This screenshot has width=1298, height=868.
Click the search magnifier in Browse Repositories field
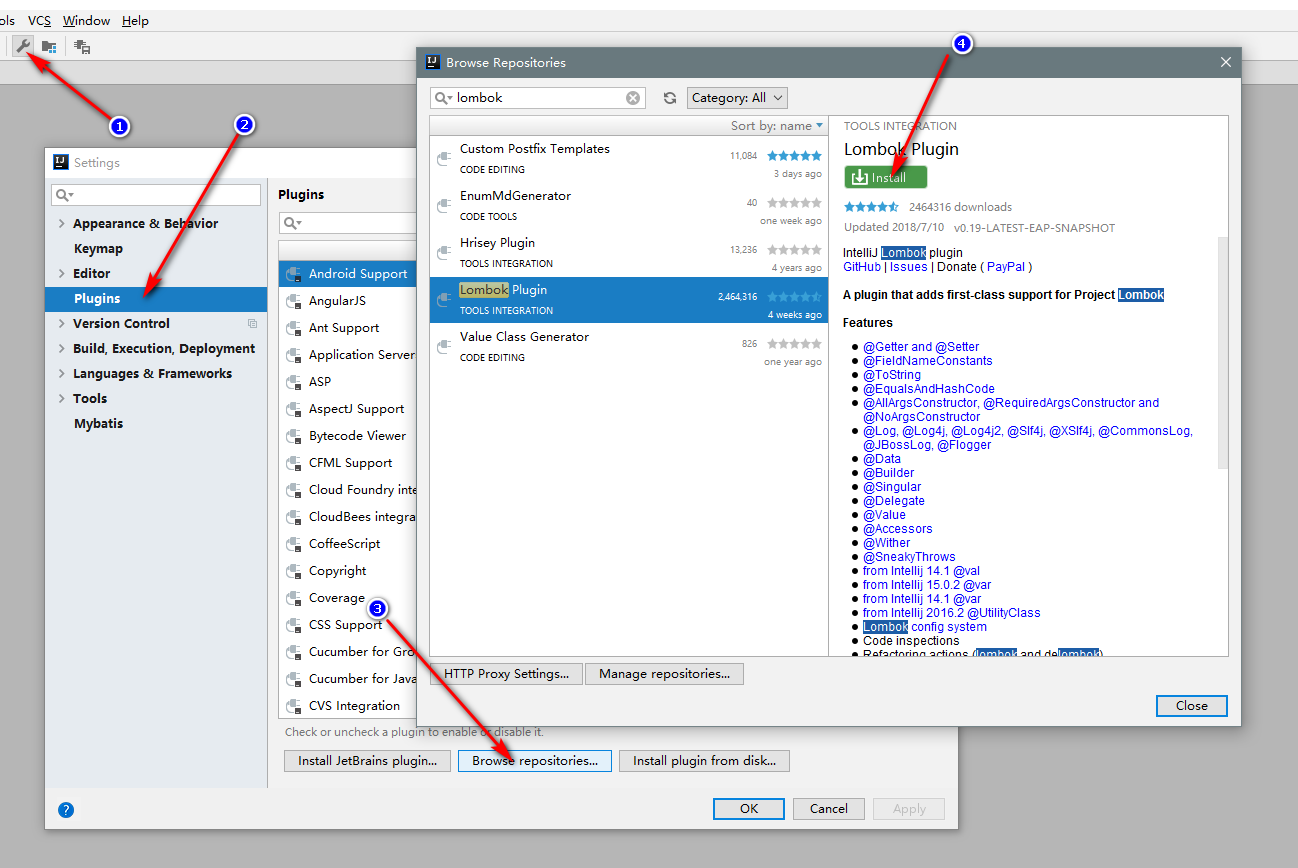click(443, 98)
